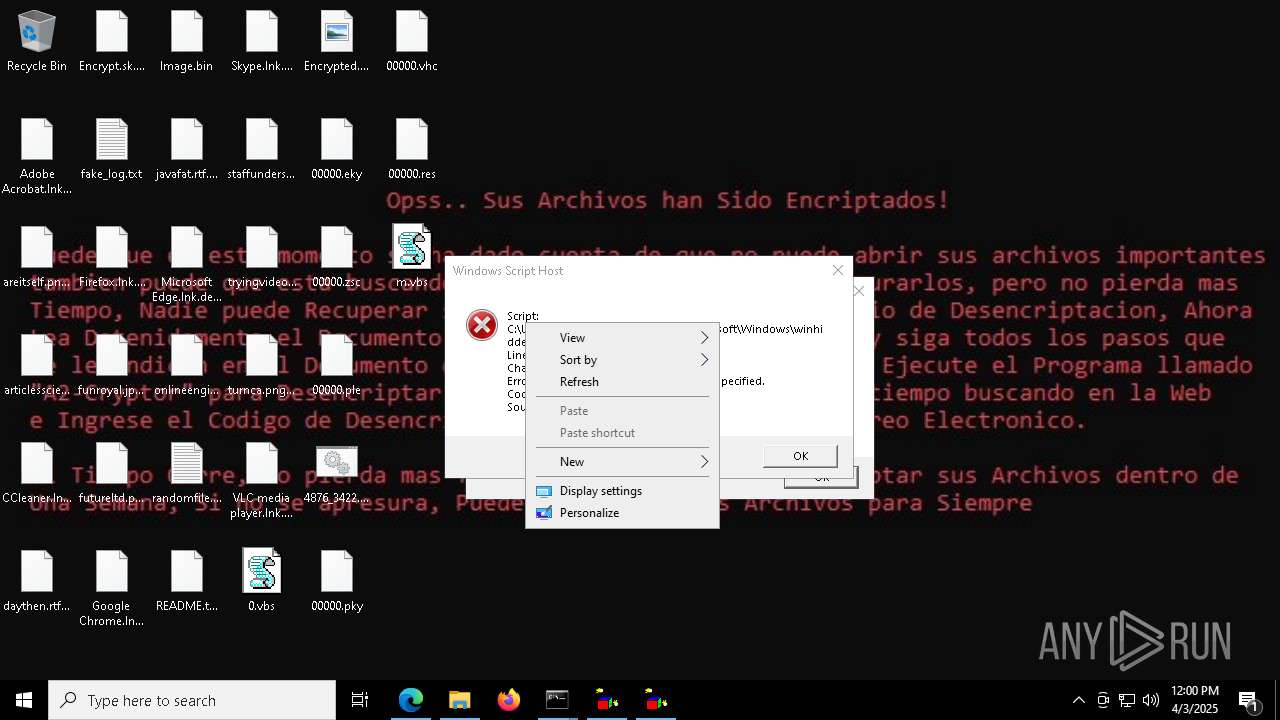Select the 00000.vhc file icon

click(412, 42)
